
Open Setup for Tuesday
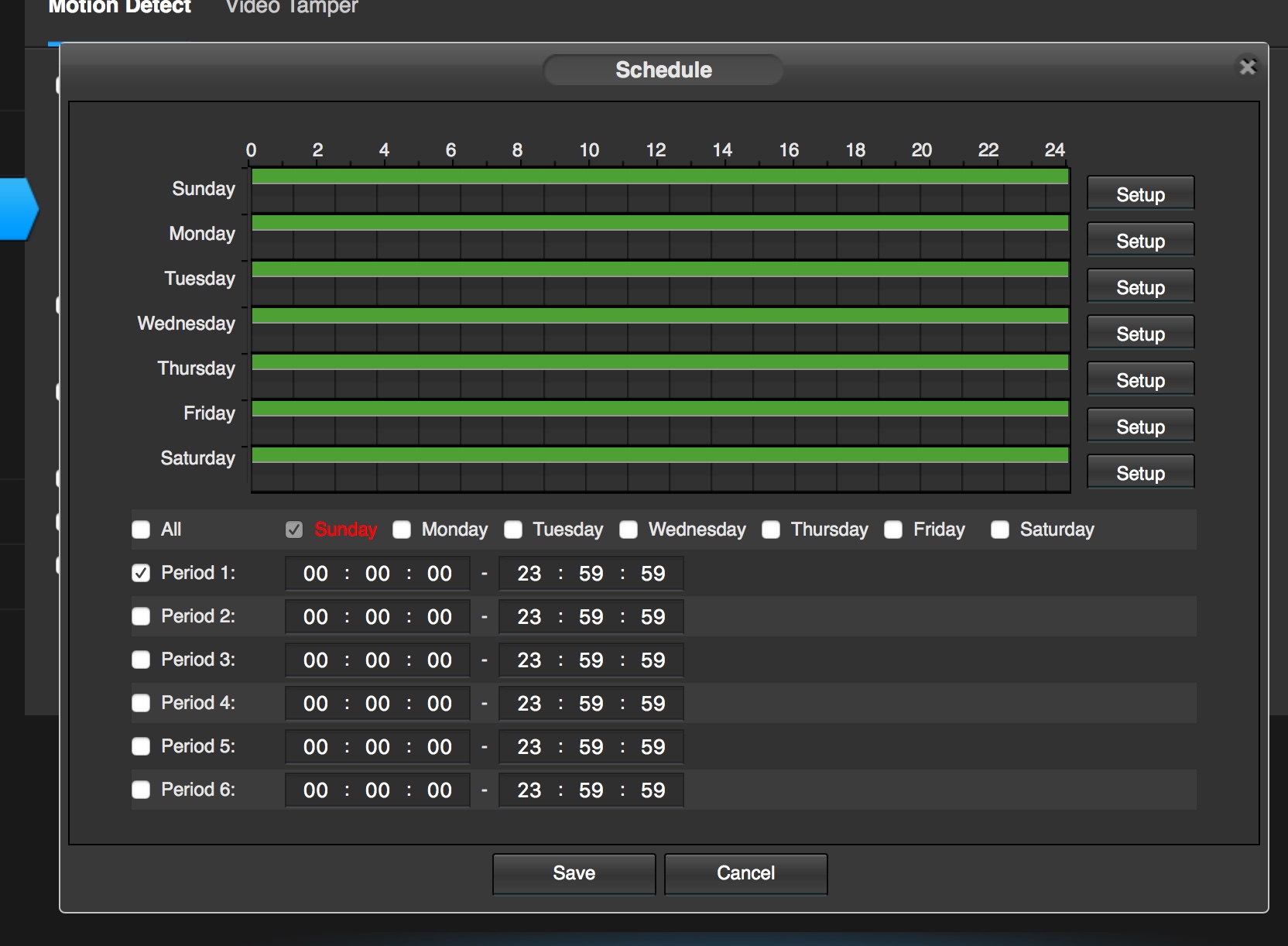(1140, 286)
